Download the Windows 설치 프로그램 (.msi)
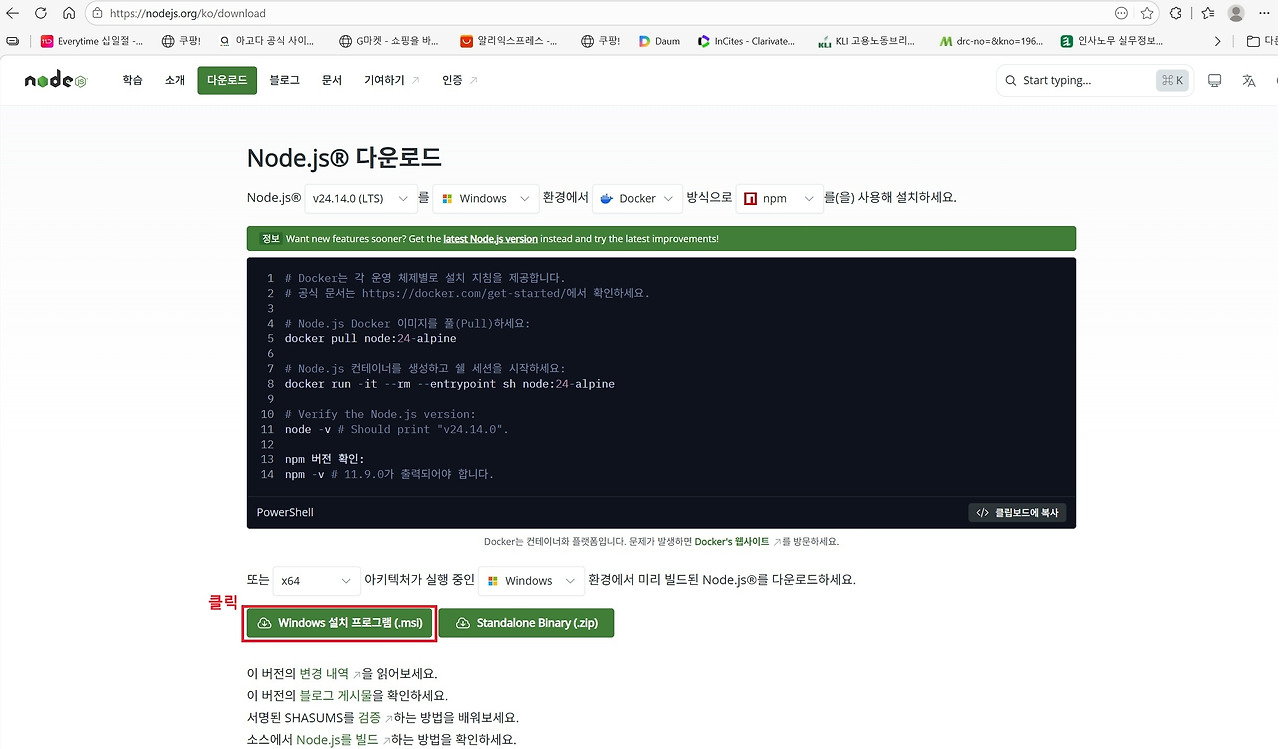Screen dimensions: 1280x749 [340, 623]
